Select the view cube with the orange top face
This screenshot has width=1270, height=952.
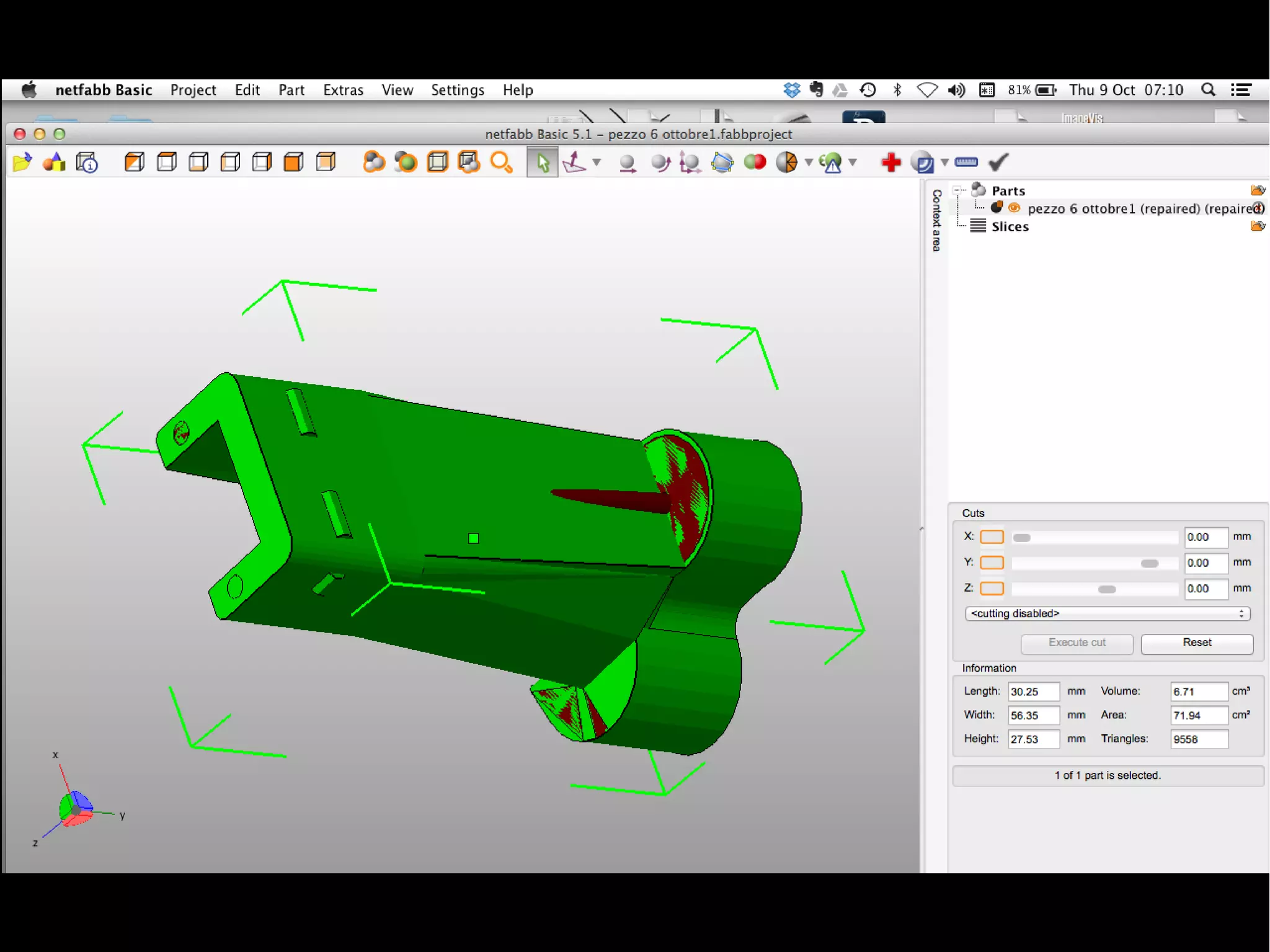click(166, 162)
